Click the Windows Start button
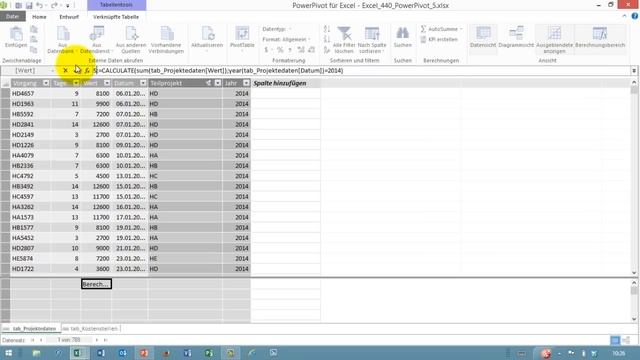 [9, 353]
